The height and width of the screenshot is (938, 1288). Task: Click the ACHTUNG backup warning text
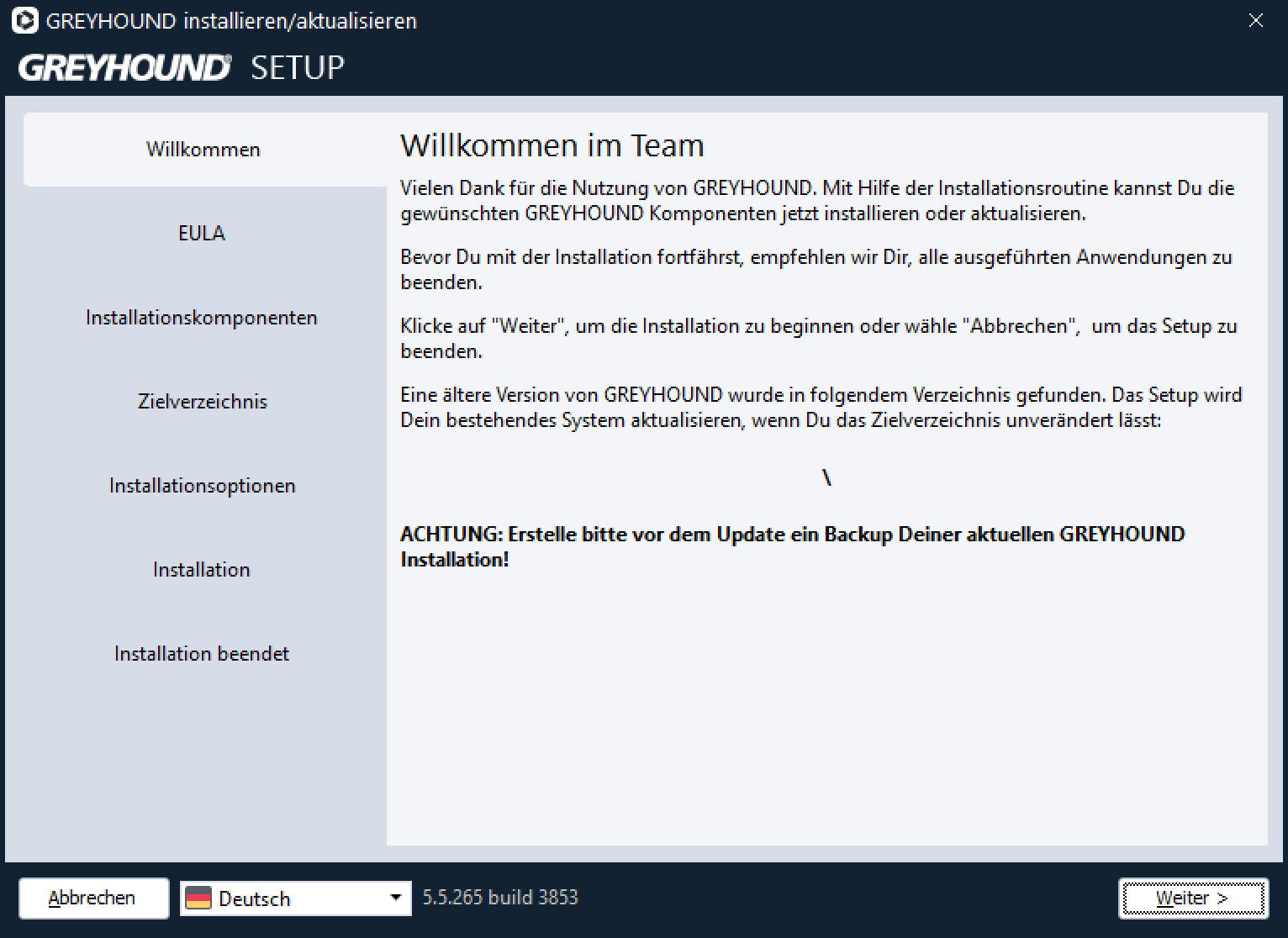pos(793,546)
